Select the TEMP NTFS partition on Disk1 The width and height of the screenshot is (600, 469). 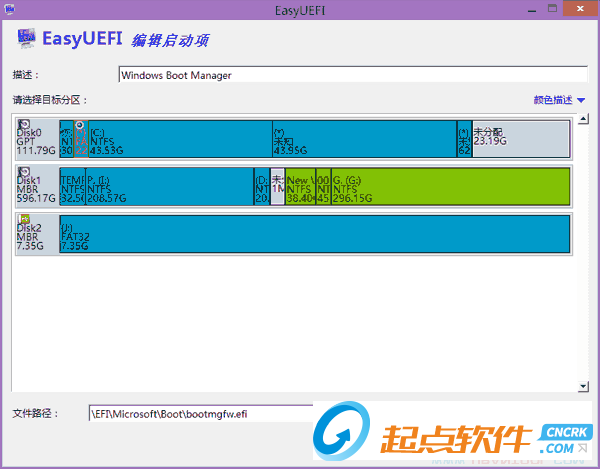72,186
